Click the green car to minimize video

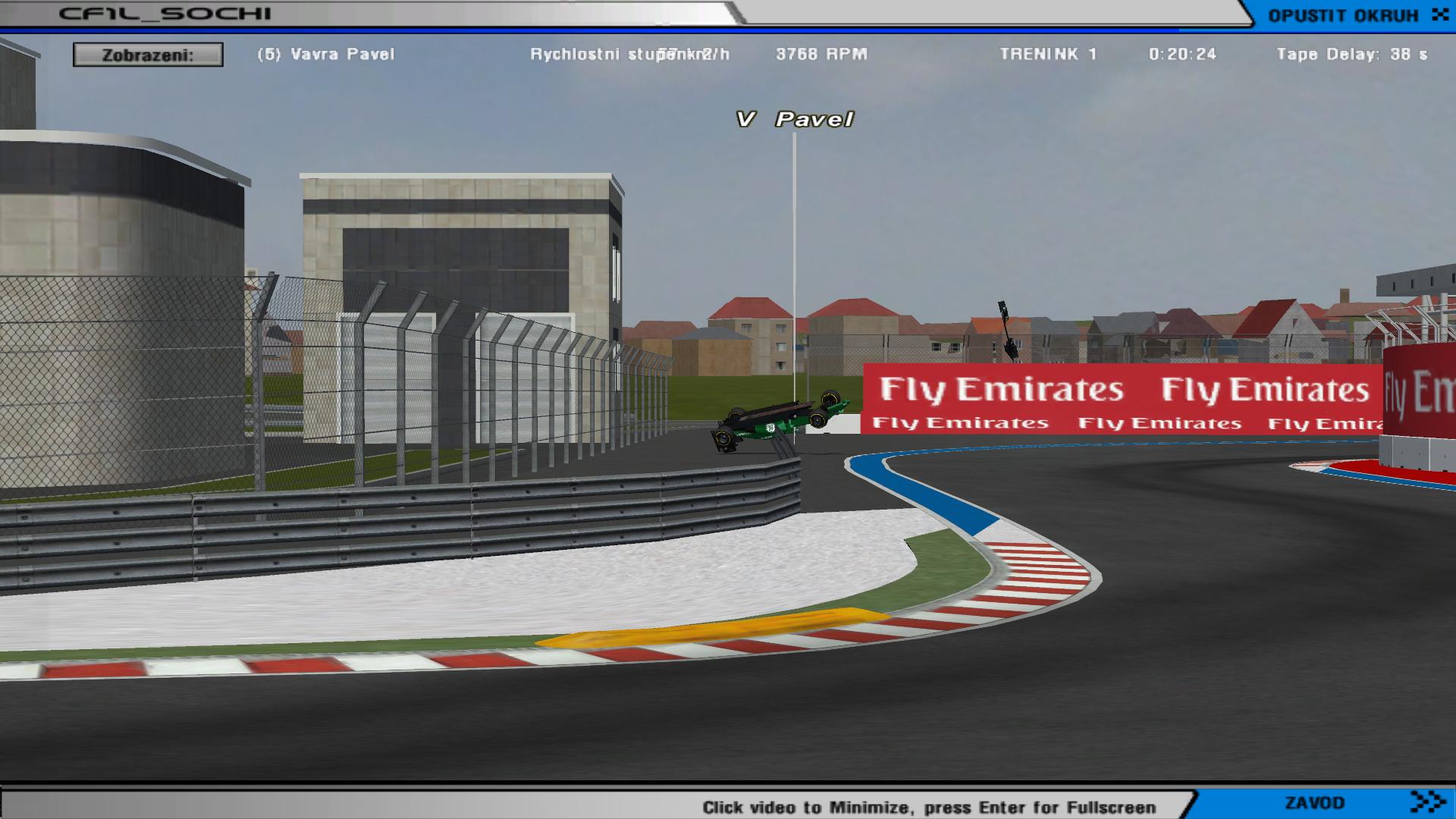point(780,422)
